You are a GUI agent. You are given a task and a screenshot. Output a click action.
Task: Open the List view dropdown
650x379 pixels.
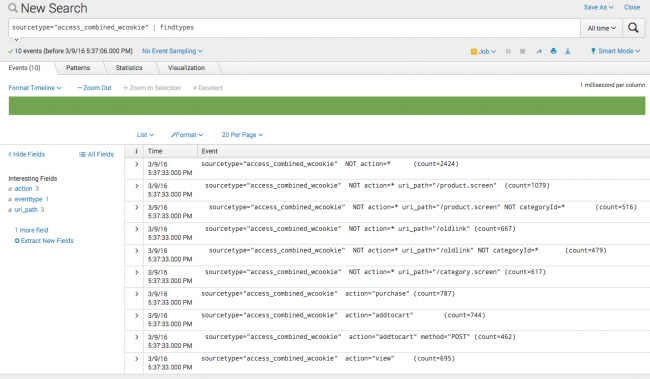click(146, 135)
